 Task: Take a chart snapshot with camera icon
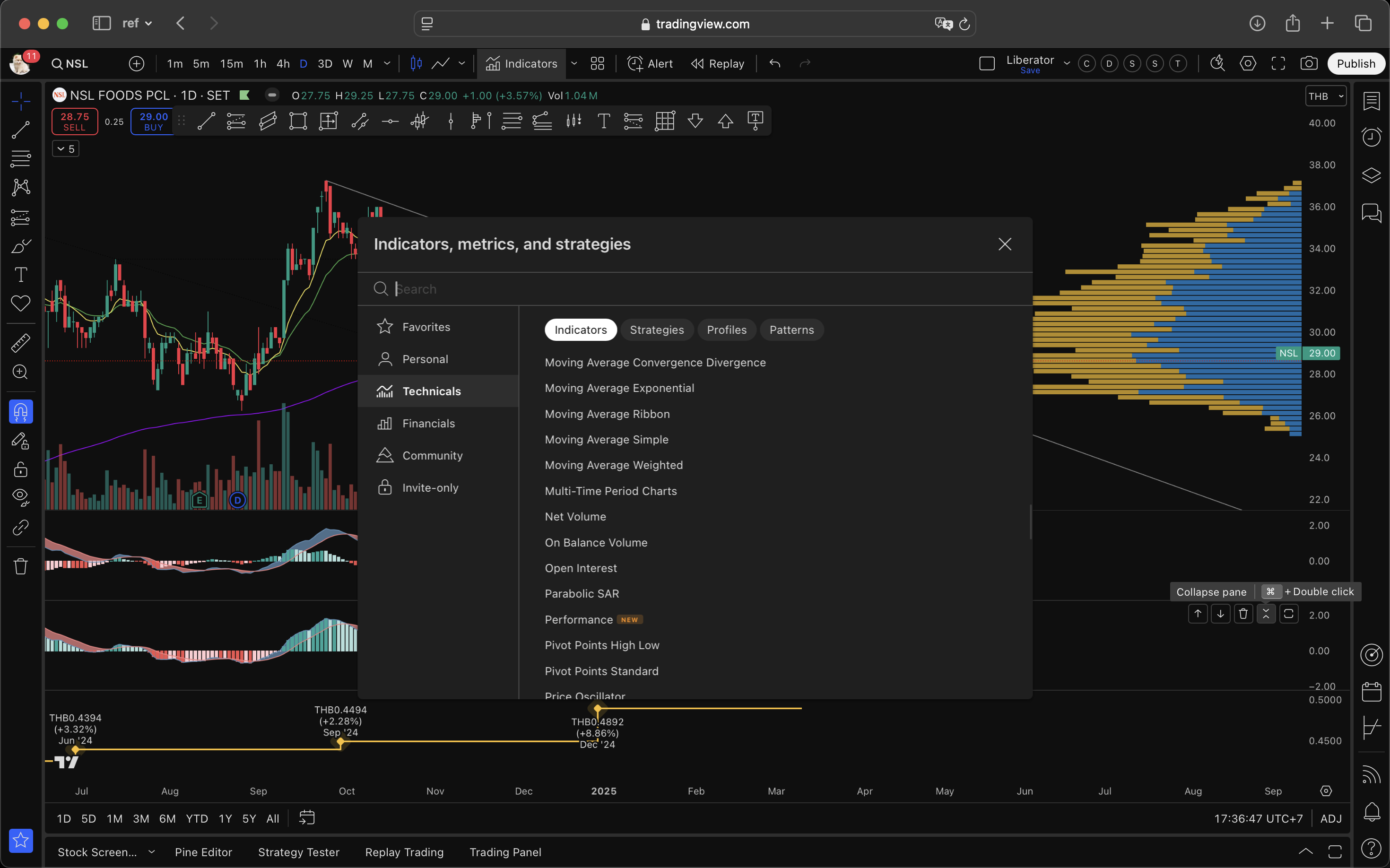(x=1309, y=64)
